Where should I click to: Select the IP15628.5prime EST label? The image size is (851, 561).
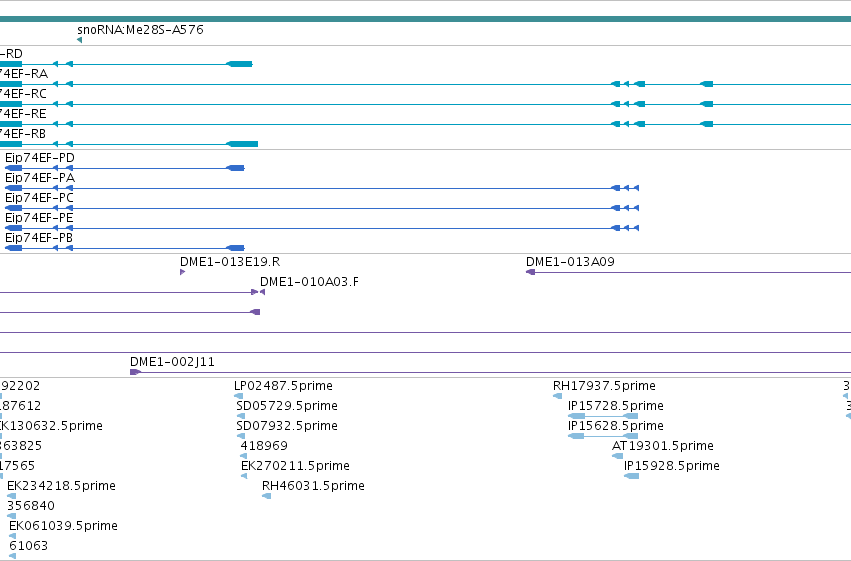pyautogui.click(x=616, y=426)
